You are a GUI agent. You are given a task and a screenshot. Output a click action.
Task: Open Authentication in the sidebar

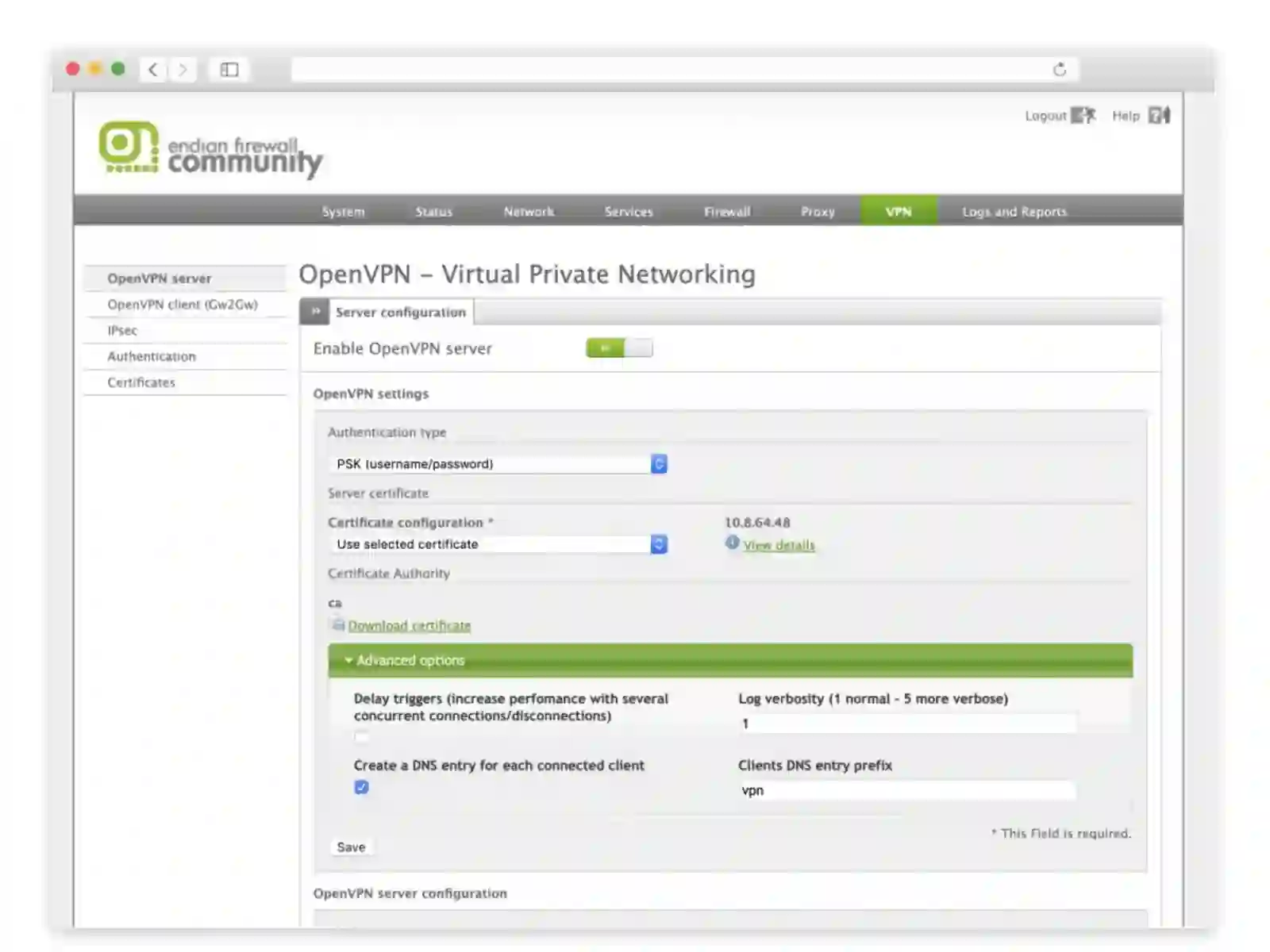pyautogui.click(x=185, y=357)
